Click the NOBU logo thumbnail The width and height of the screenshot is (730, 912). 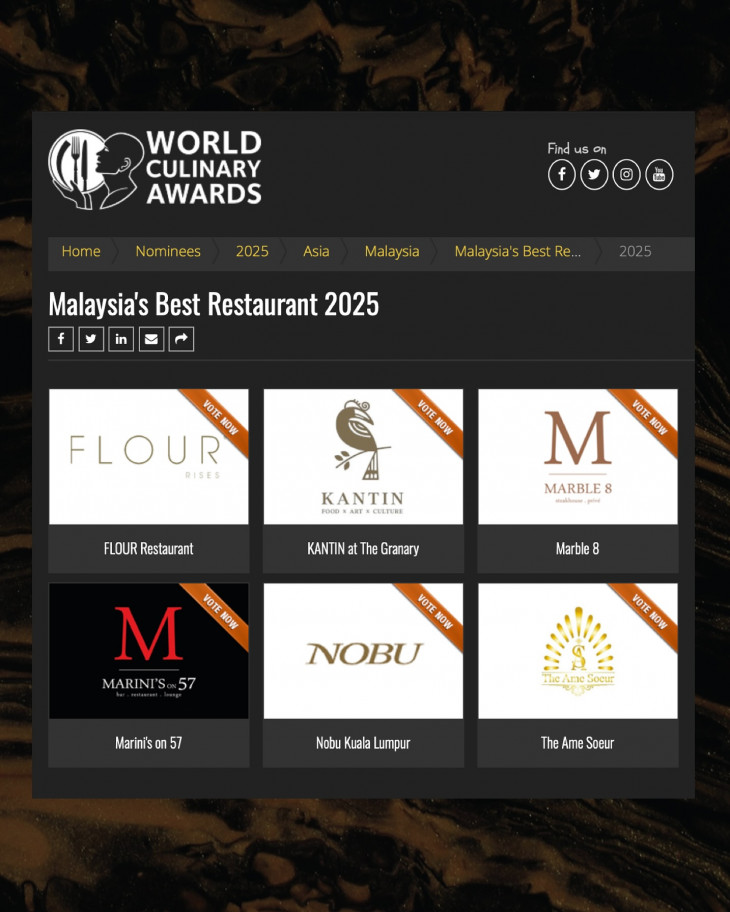[x=364, y=651]
